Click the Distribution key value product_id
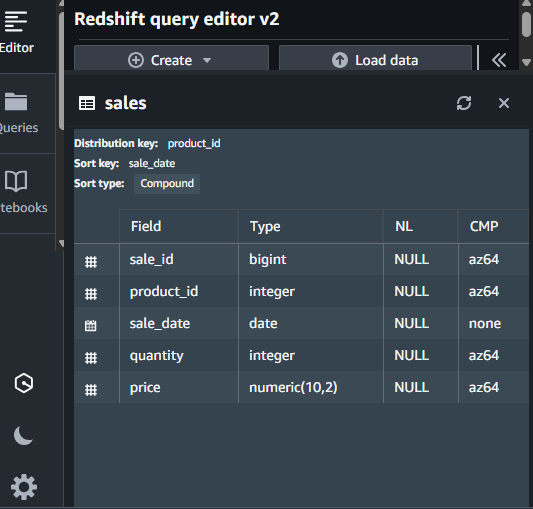This screenshot has height=509, width=533. click(194, 143)
